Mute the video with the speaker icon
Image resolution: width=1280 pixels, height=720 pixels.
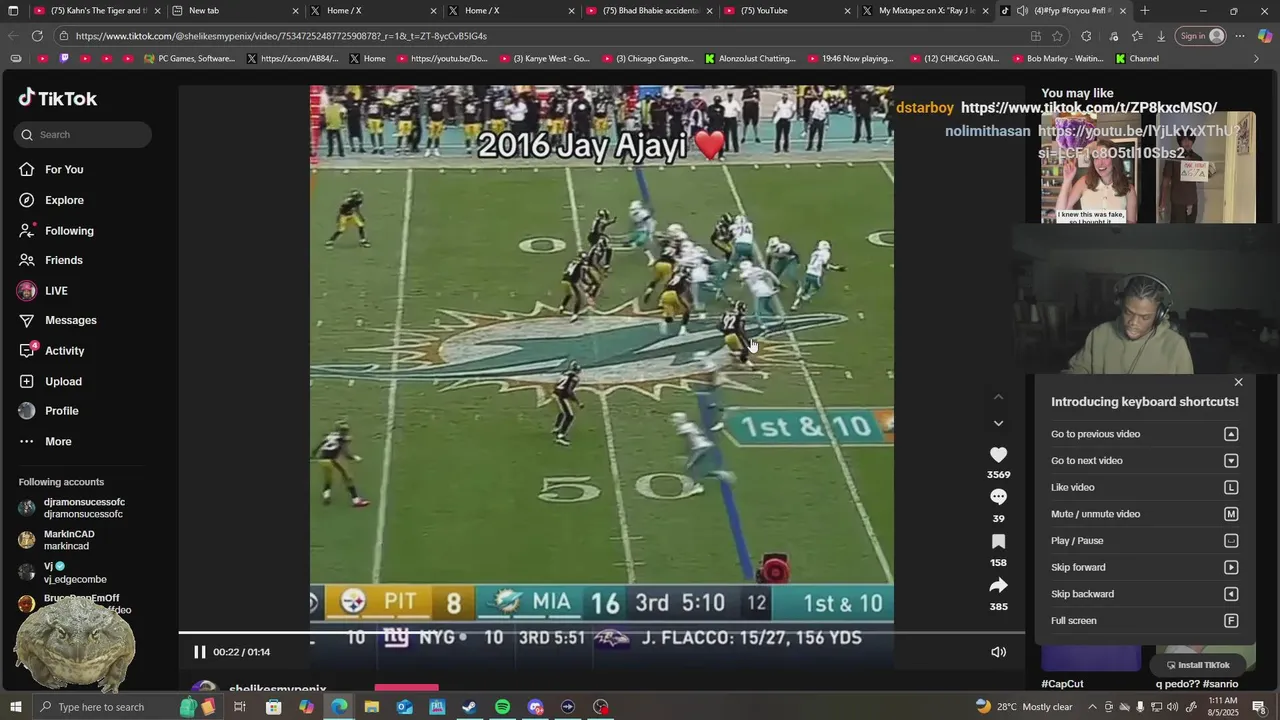pyautogui.click(x=998, y=652)
